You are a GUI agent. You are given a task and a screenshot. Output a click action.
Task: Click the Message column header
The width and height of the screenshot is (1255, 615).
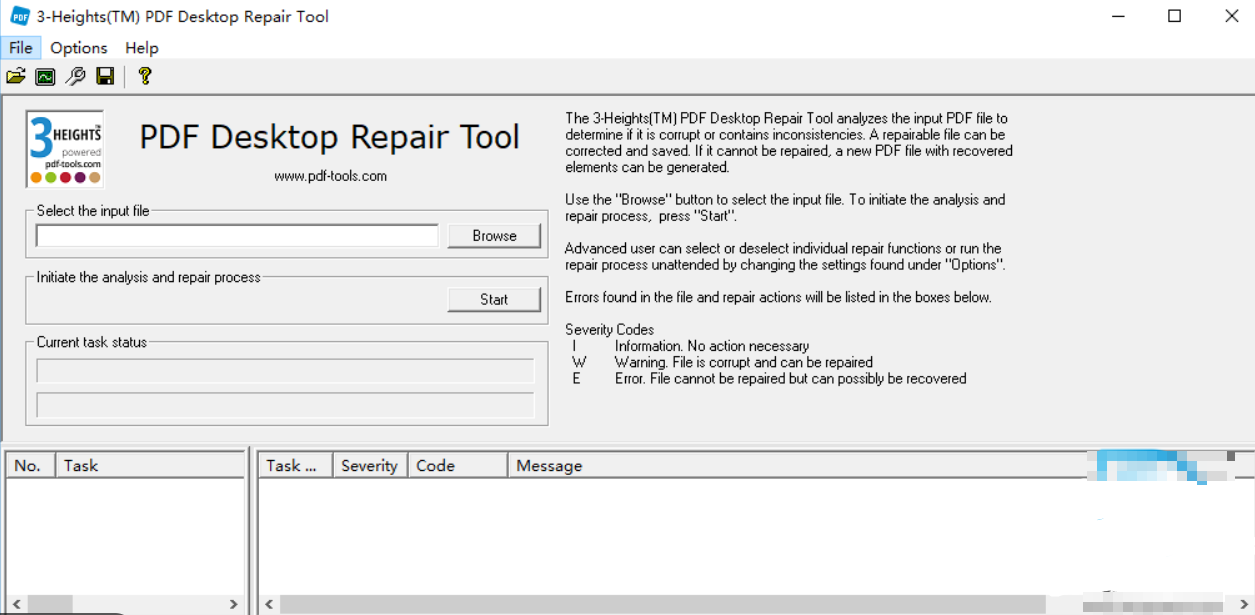548,466
